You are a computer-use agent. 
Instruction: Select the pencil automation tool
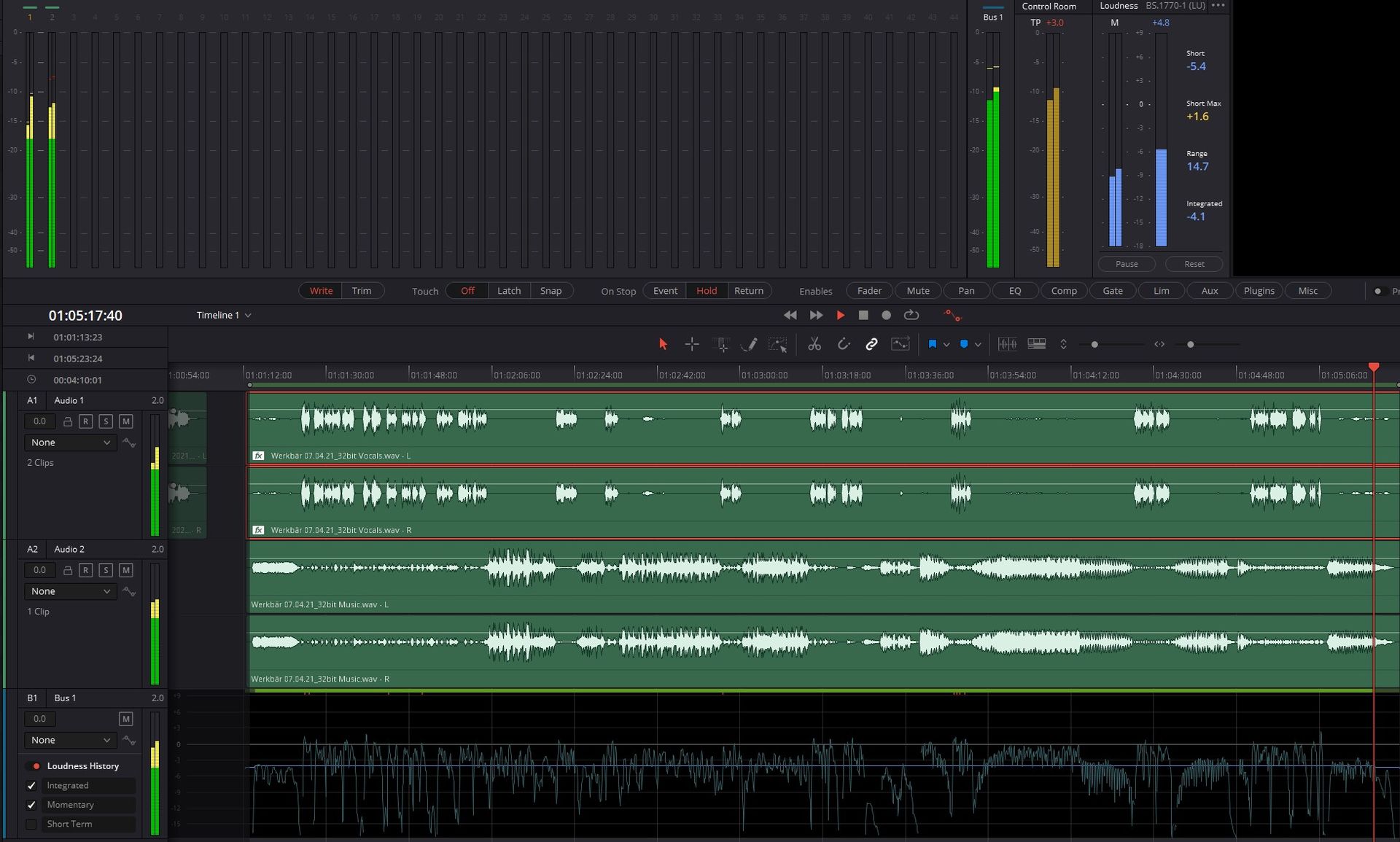[749, 344]
